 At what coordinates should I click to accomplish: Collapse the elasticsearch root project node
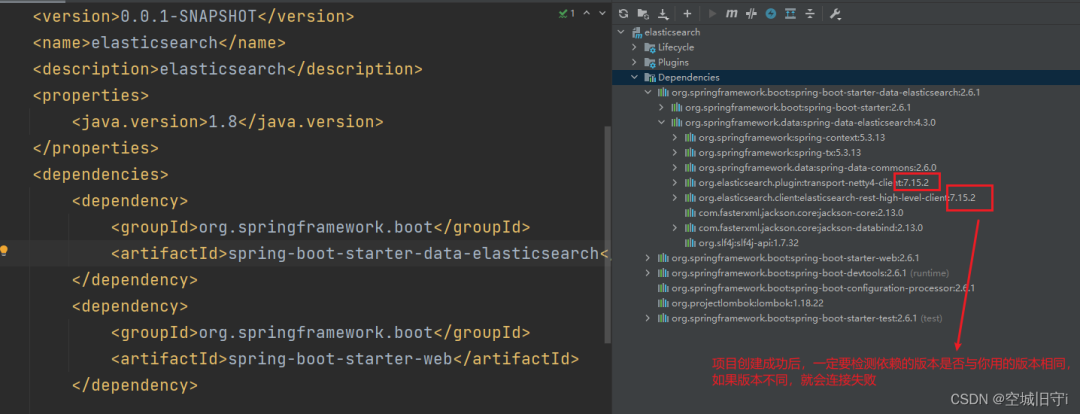point(622,32)
